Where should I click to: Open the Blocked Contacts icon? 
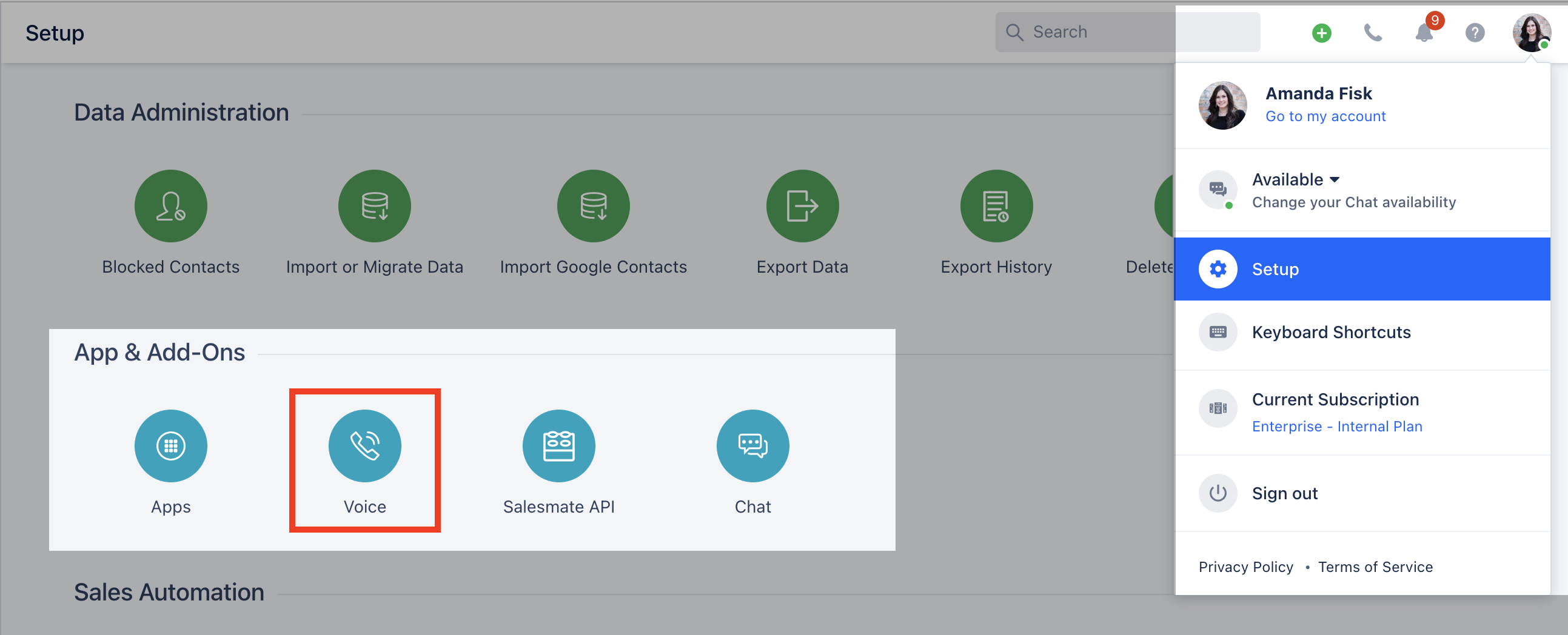click(x=170, y=205)
